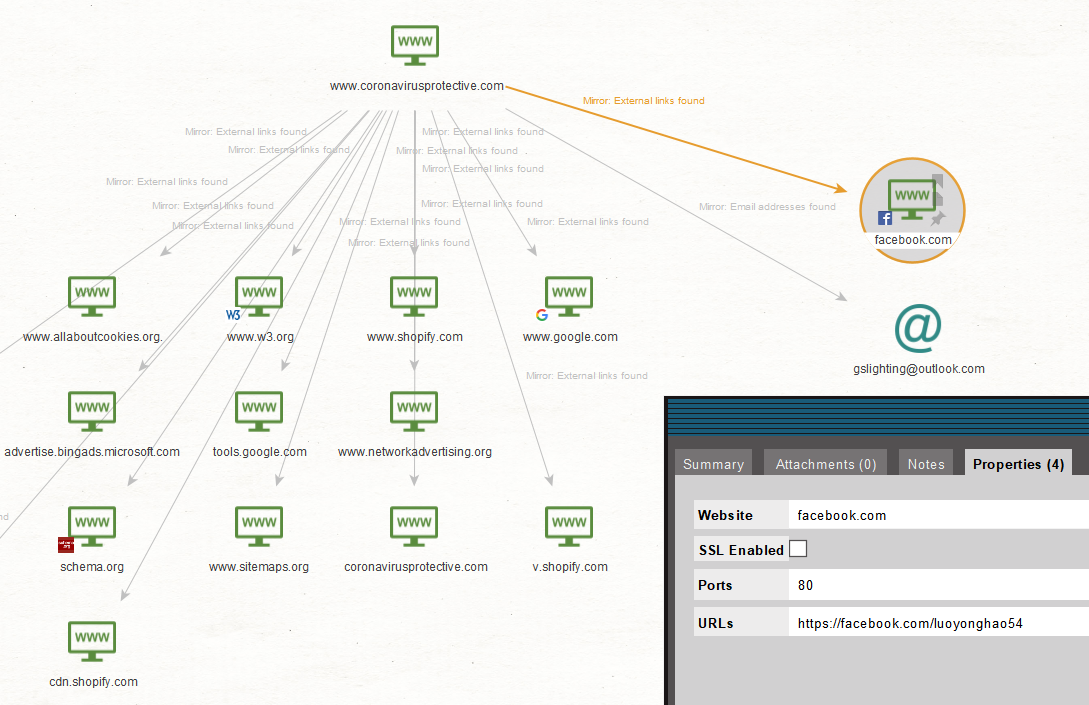Click the Facebook favicon overlay on the node
Screen dimensions: 1089x705
coord(885,218)
